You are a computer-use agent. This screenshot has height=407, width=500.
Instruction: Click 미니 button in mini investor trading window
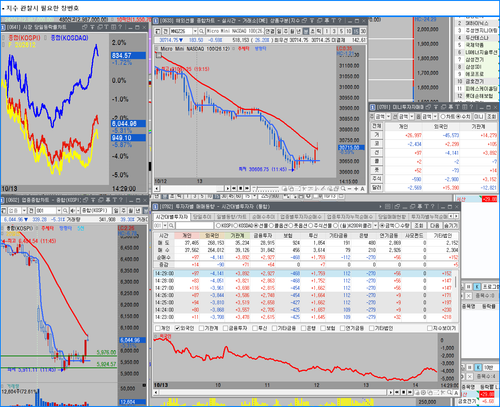(478, 117)
